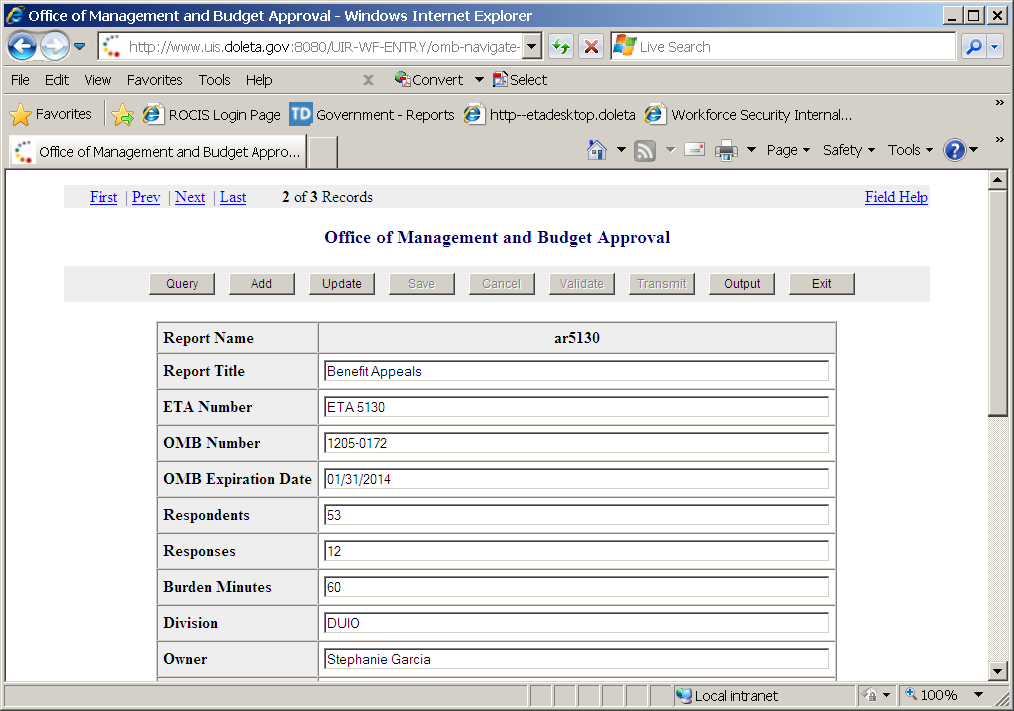Screen dimensions: 1014x711
Task: Click the Print icon in command bar
Action: [x=726, y=150]
